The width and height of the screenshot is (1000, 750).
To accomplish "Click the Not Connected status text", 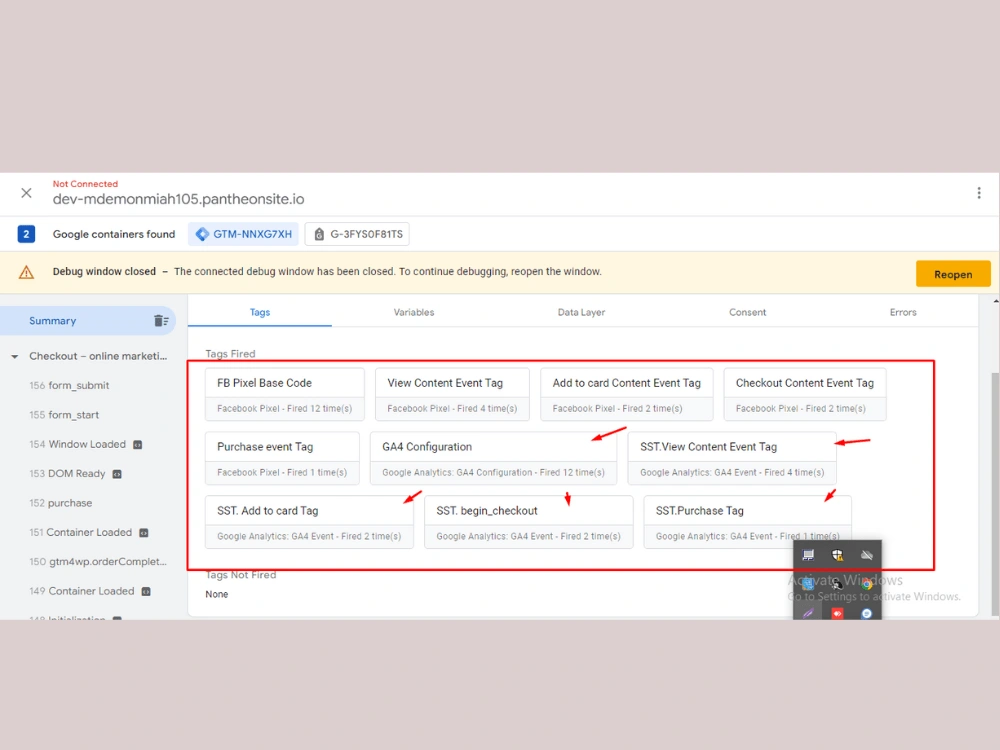I will [85, 184].
